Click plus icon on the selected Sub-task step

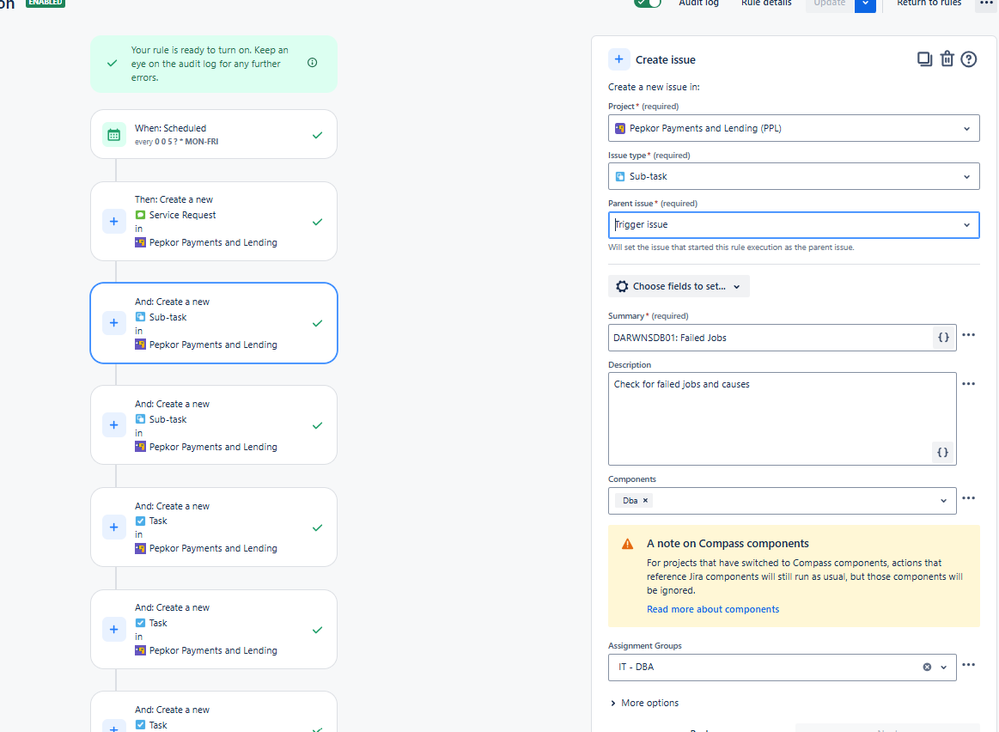(114, 323)
